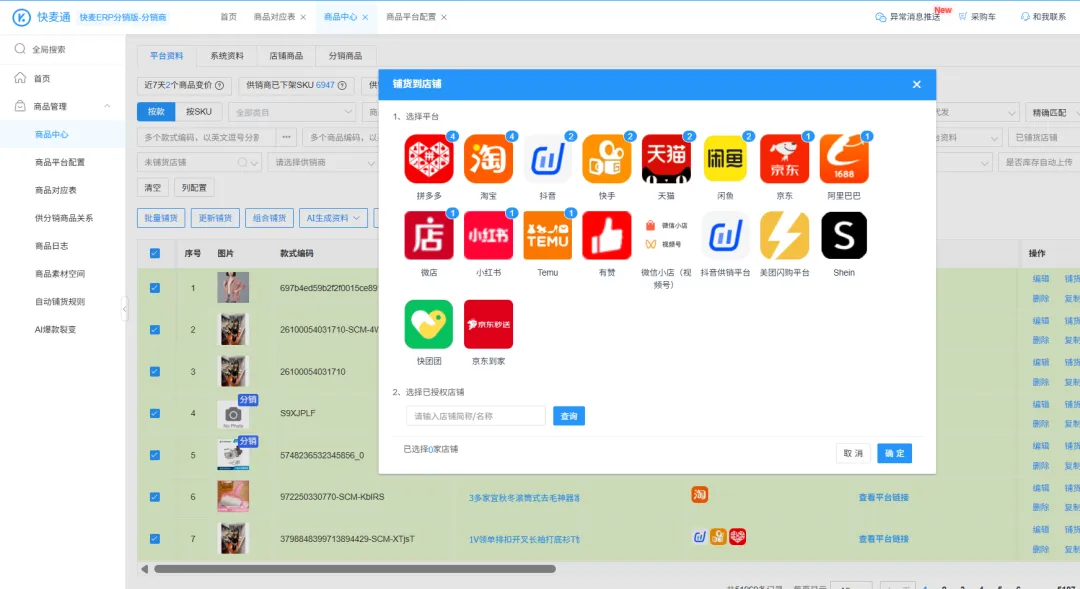Open 和我联系 contact support
1080x589 pixels.
[1043, 17]
